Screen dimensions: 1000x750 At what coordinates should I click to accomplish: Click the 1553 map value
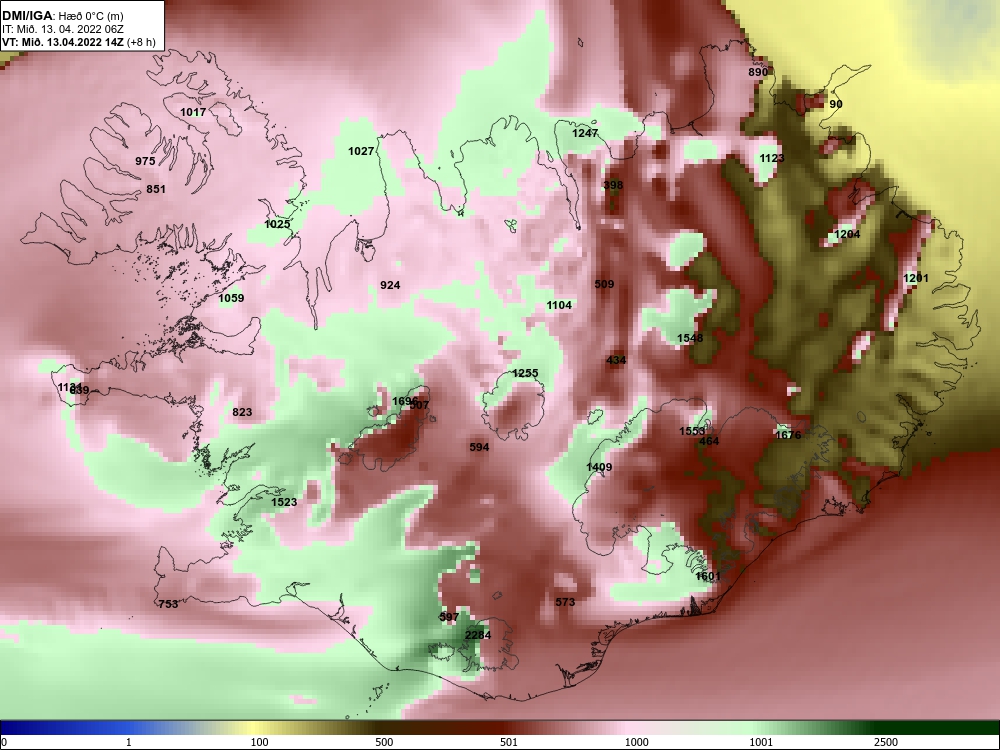click(692, 432)
